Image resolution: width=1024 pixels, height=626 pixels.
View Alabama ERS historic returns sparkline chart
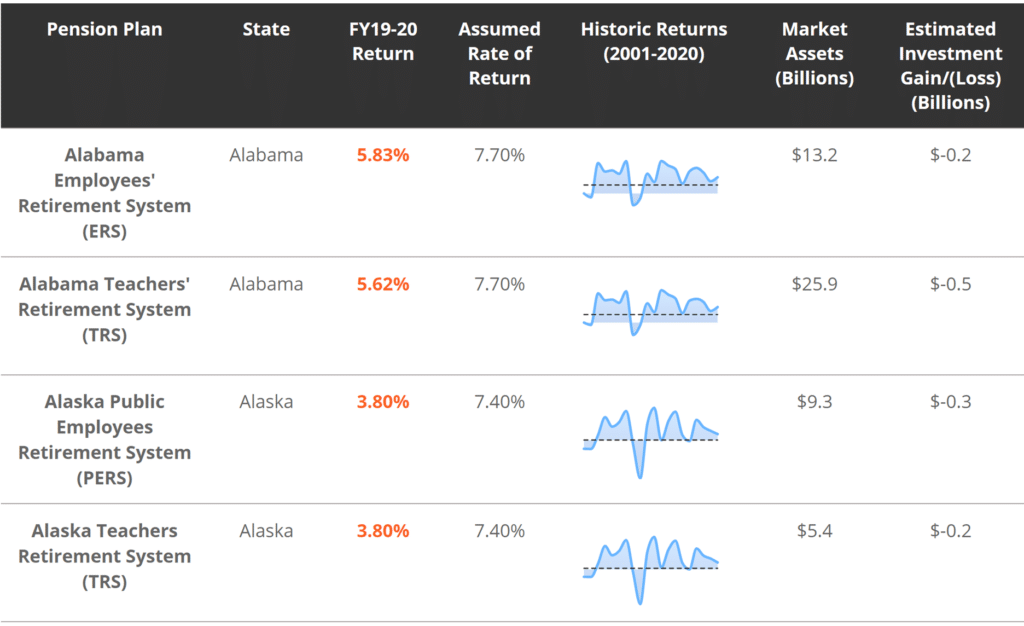(651, 181)
